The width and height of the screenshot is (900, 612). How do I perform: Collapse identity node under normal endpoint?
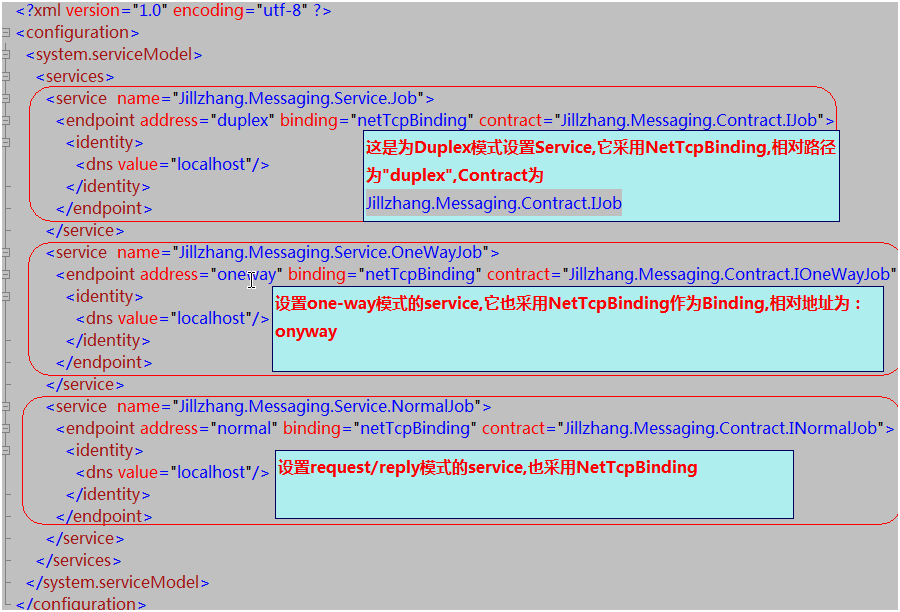click(6, 451)
